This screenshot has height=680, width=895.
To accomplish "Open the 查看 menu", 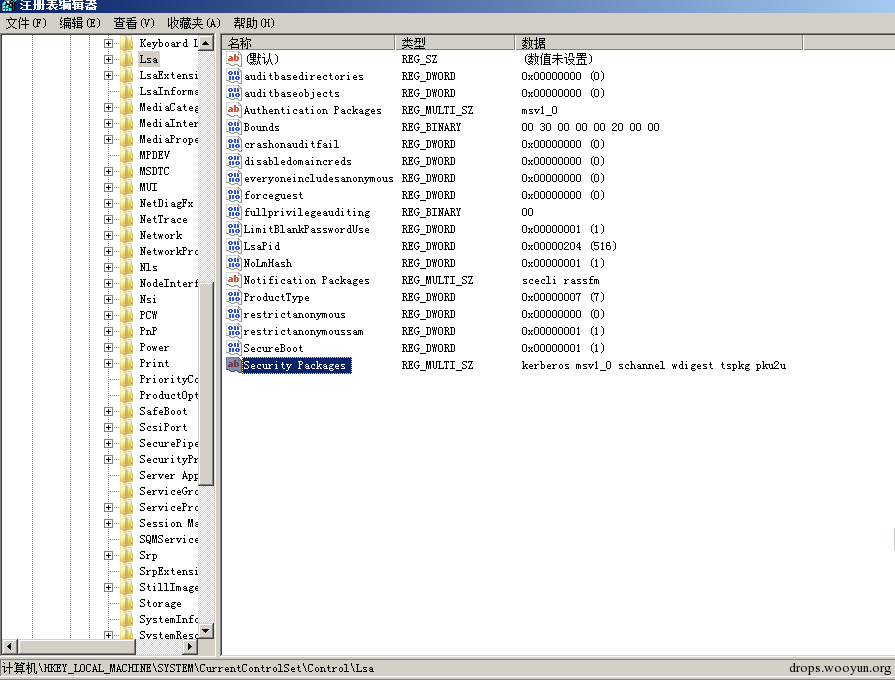I will tap(132, 22).
